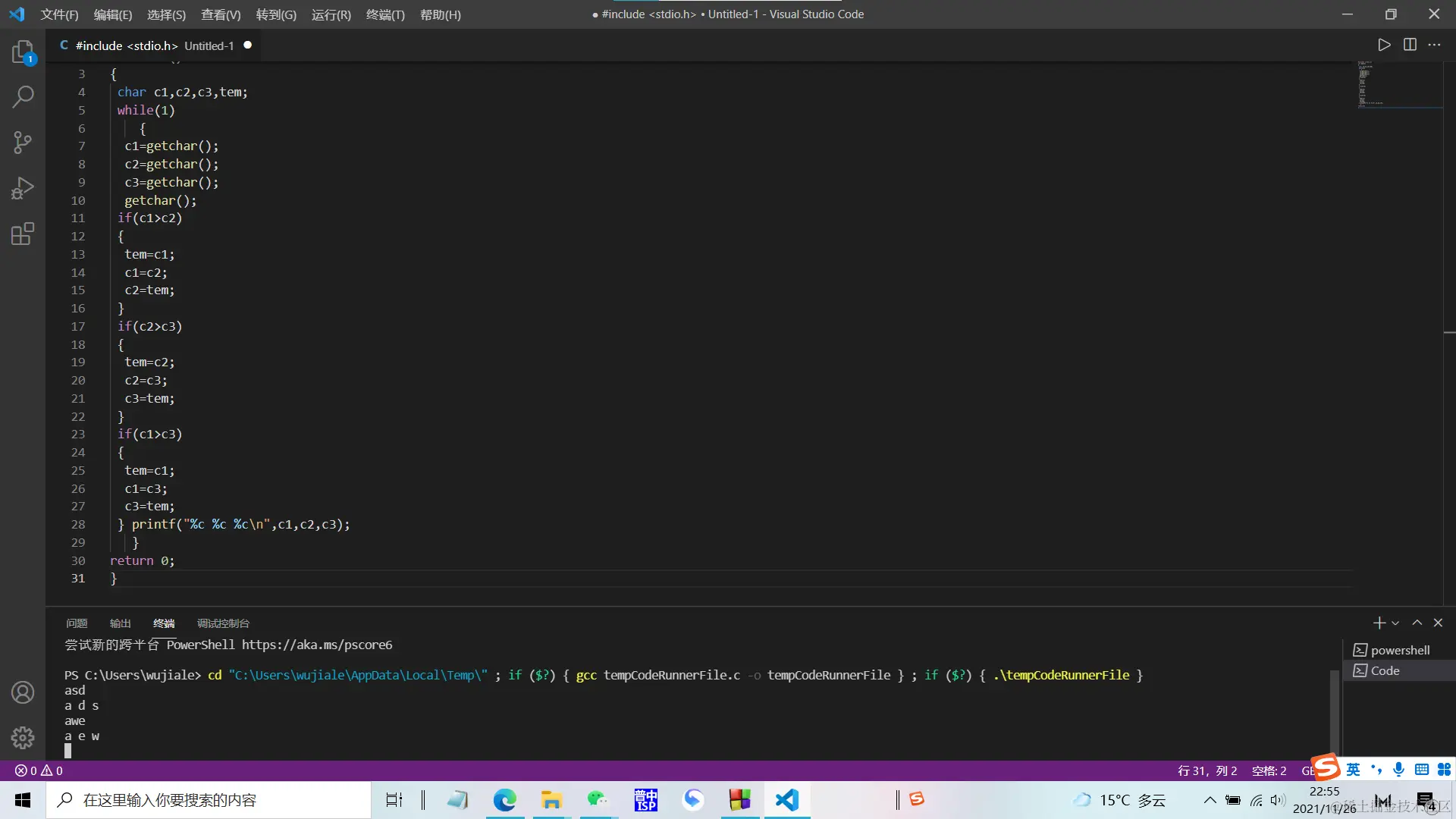Open the Manage gear settings icon
The width and height of the screenshot is (1456, 819).
point(23,737)
